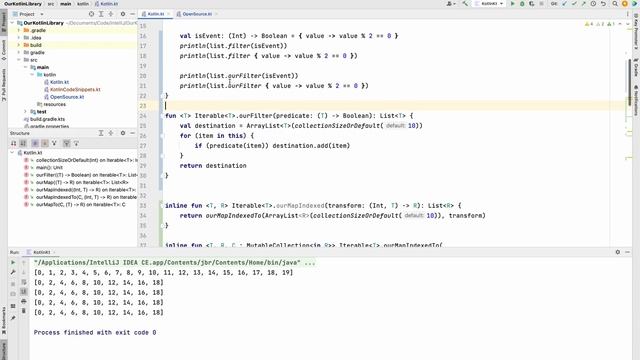Hide the Structure tool window
640x360 pixels.
pos(132,133)
